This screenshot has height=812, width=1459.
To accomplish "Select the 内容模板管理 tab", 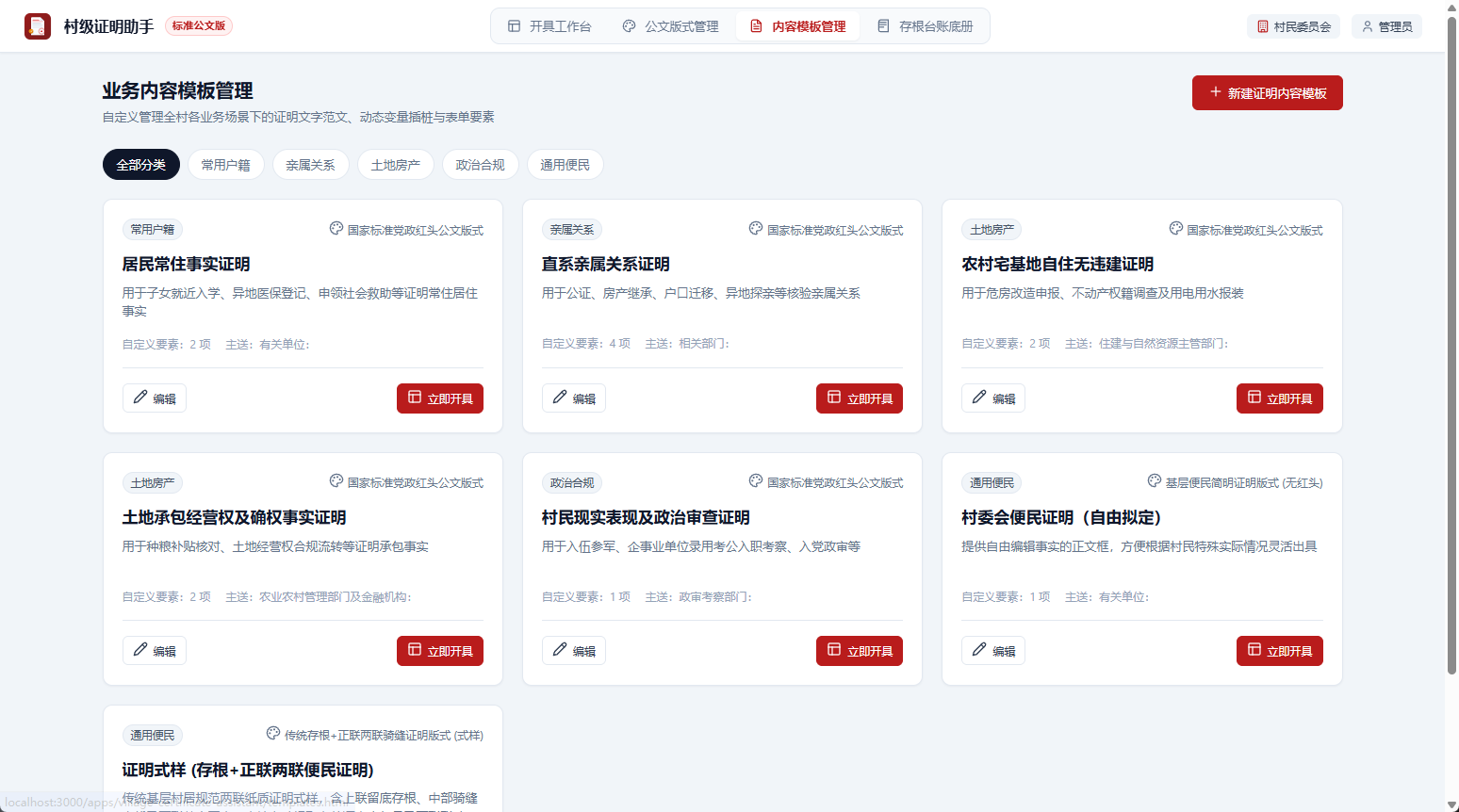I will 797,26.
